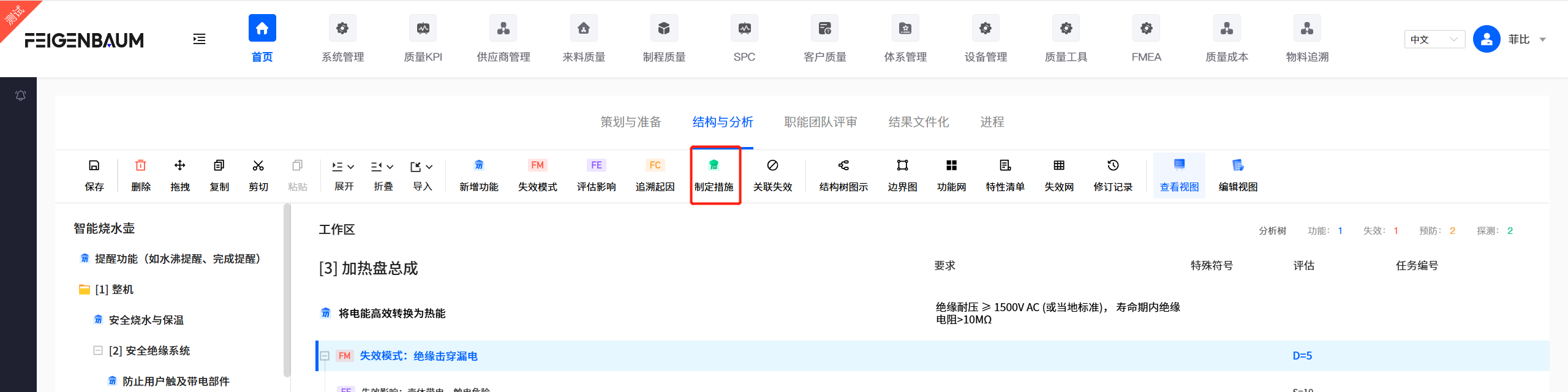Image resolution: width=1568 pixels, height=392 pixels.
Task: Collapse the [2] 安全绝缘系统 node
Action: [x=98, y=350]
